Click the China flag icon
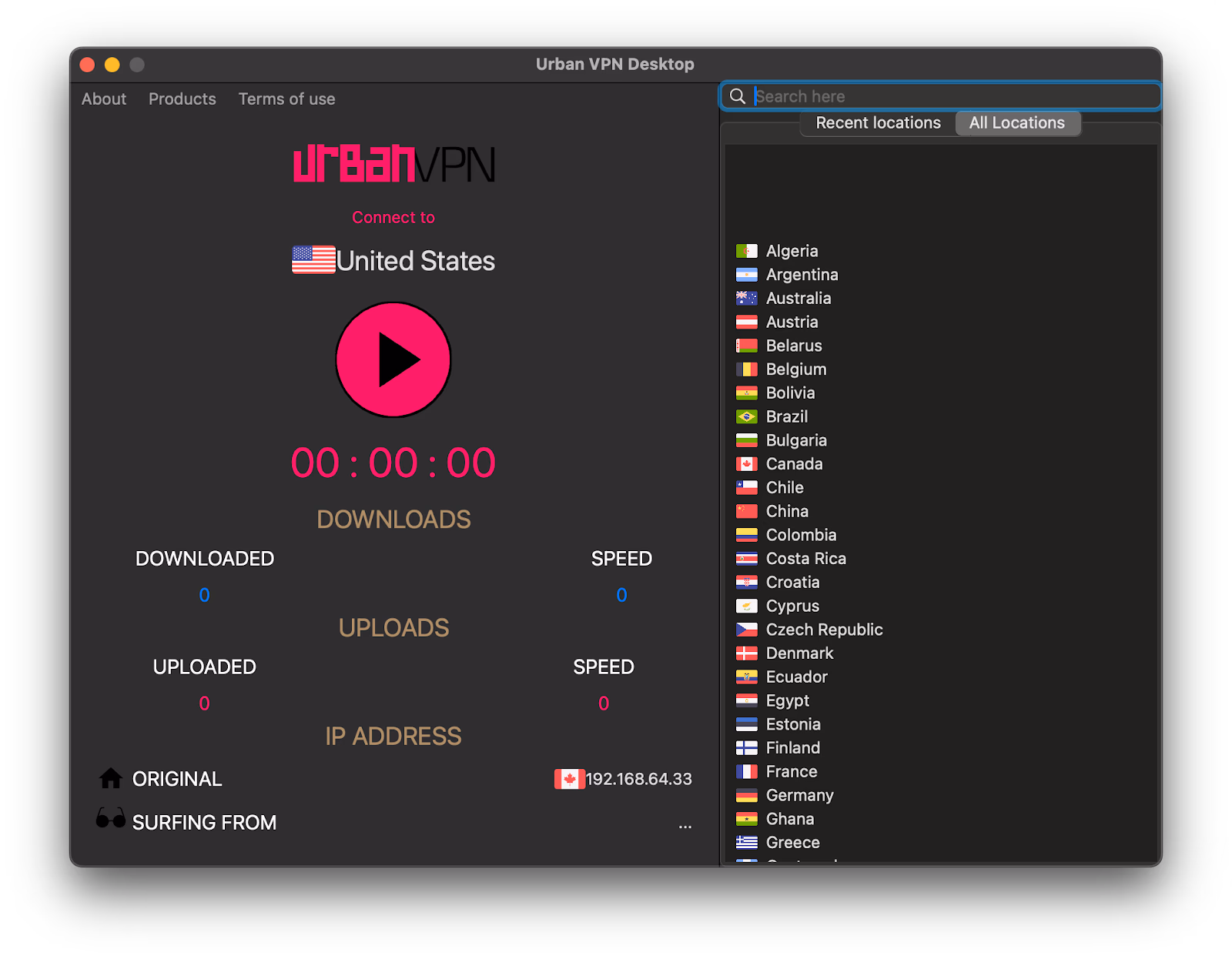This screenshot has height=959, width=1232. coord(746,511)
